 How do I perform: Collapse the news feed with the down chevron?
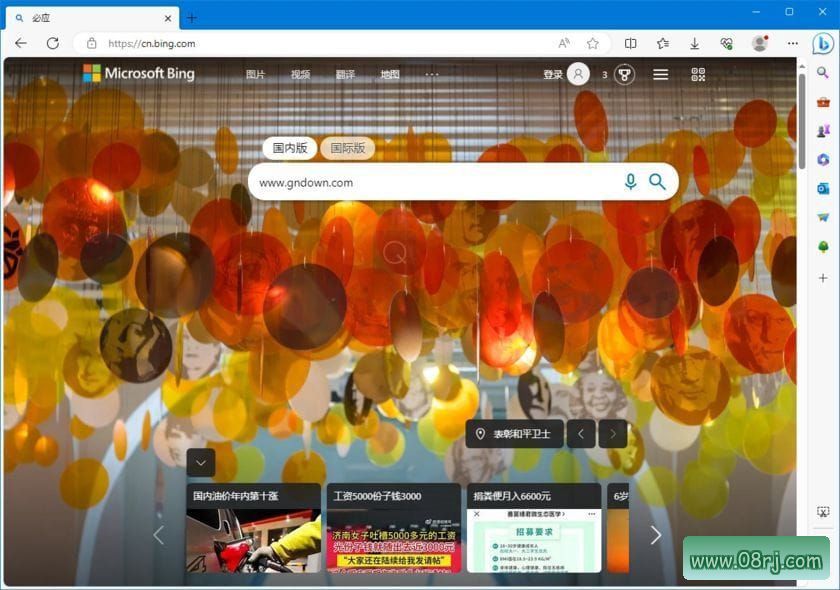tap(201, 462)
